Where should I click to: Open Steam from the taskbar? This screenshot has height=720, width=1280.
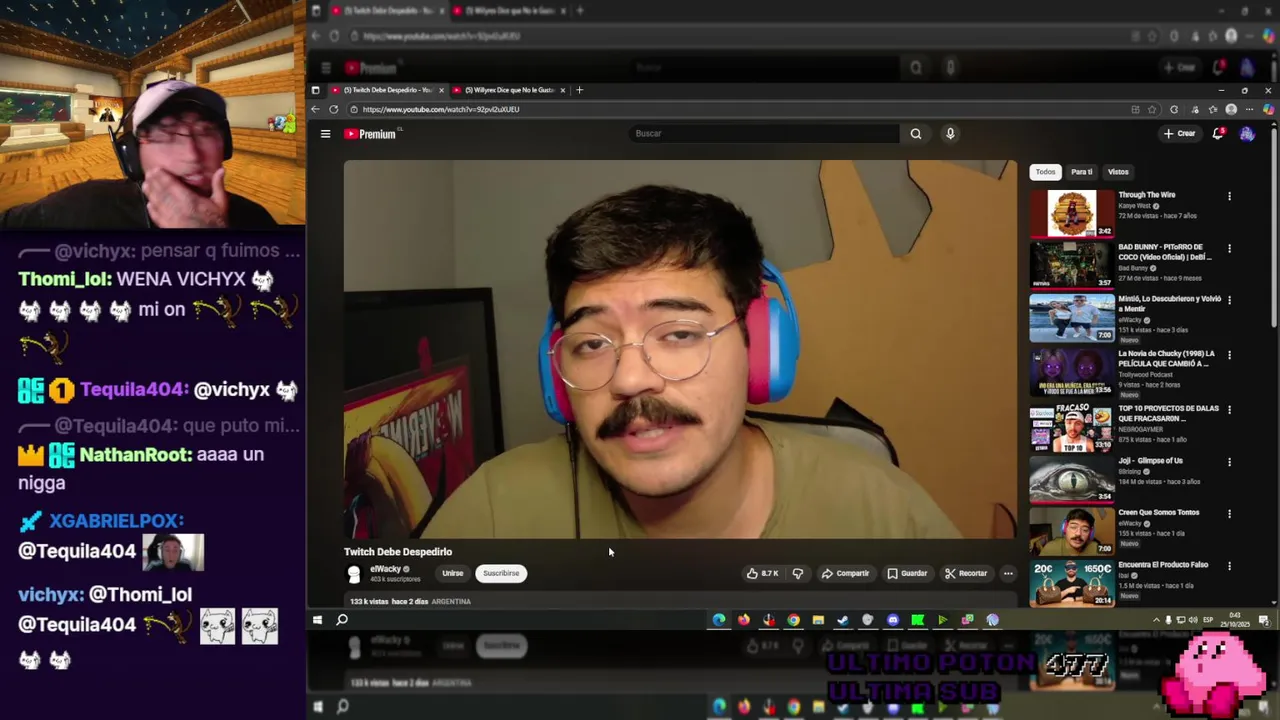843,620
